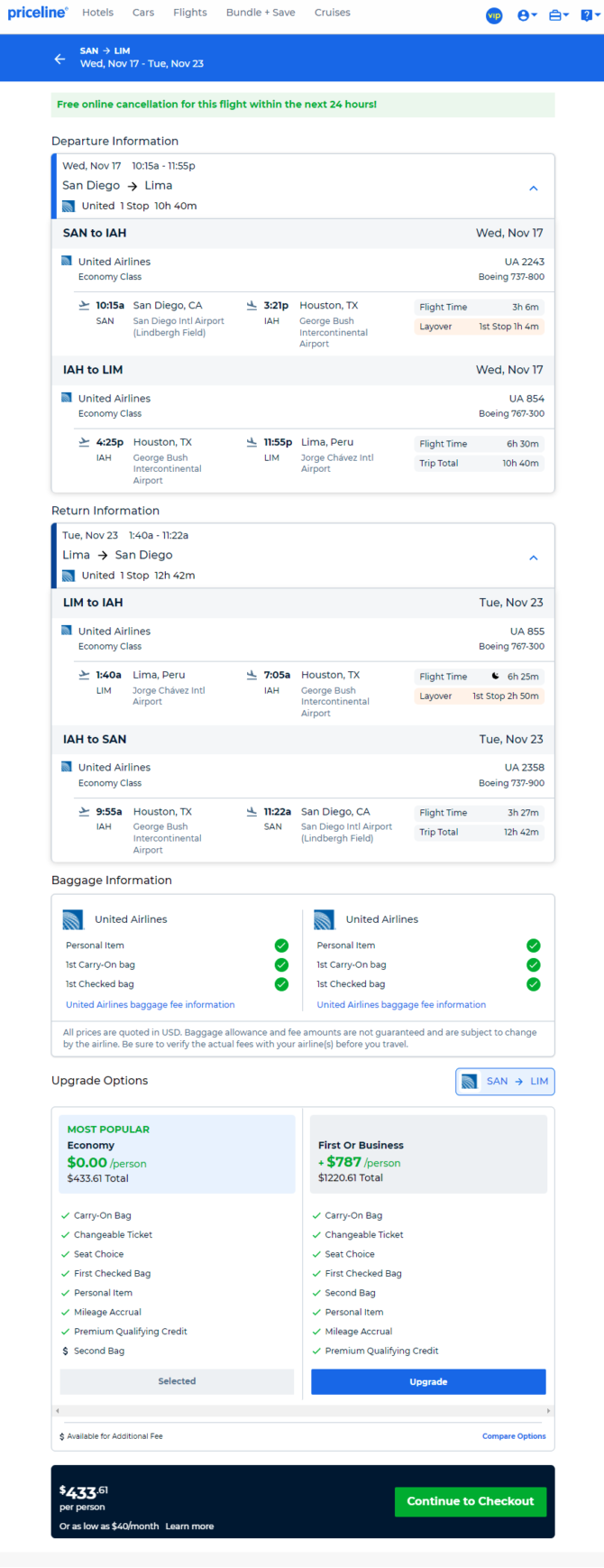
Task: Click the free online cancellation banner
Action: 303,105
